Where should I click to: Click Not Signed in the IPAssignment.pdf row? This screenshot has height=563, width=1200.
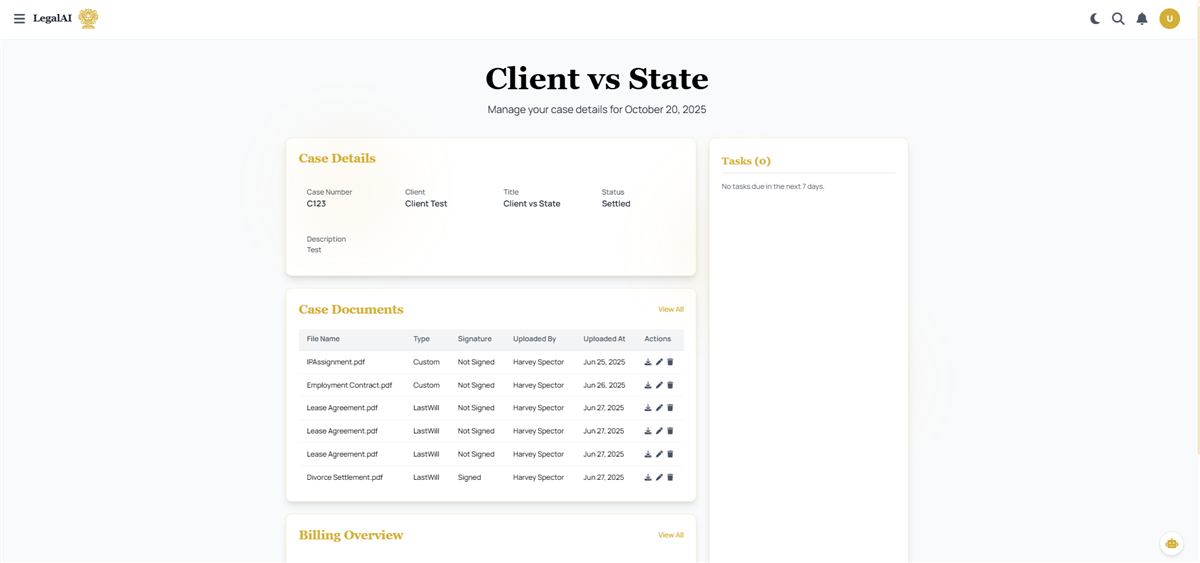(x=476, y=362)
